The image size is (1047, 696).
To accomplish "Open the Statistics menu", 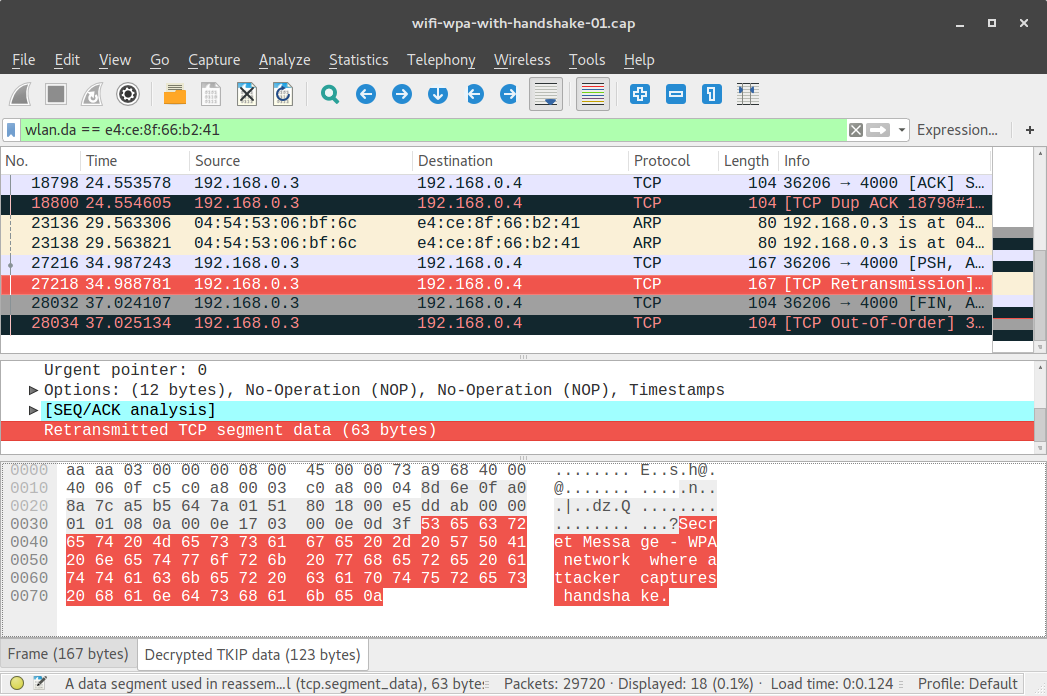I will [x=358, y=60].
